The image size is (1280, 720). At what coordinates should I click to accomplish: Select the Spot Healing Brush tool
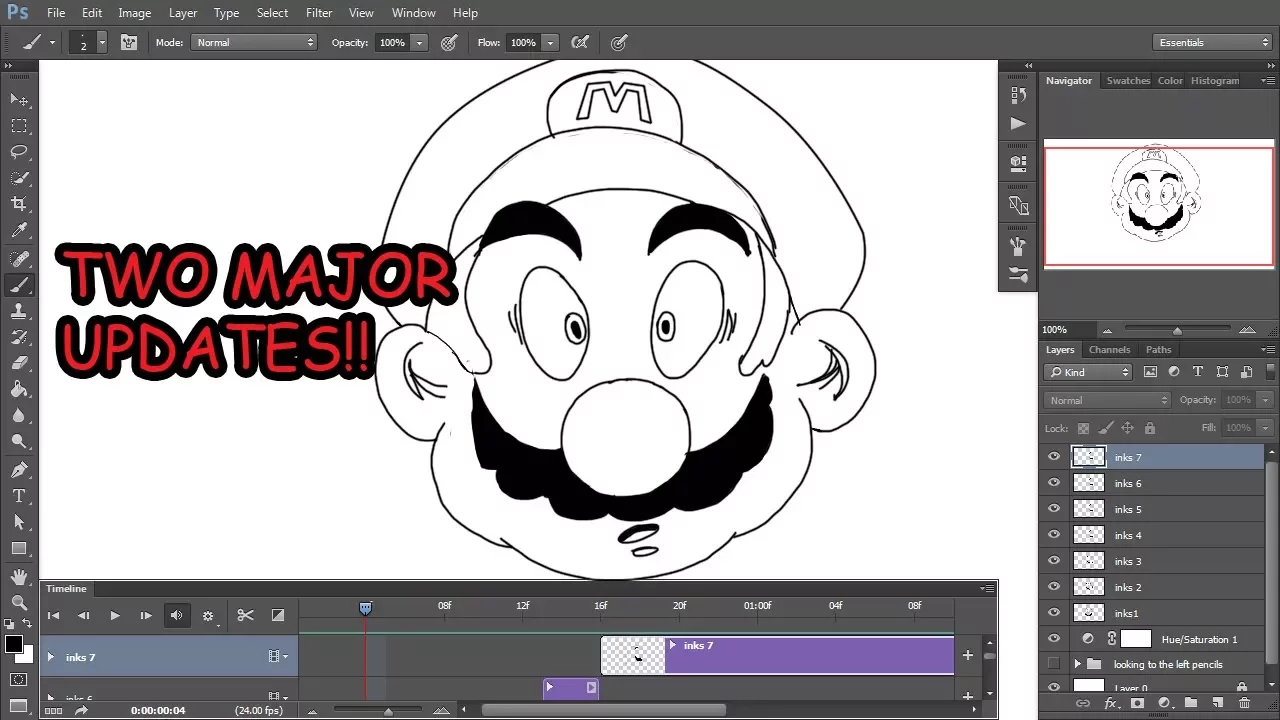pyautogui.click(x=19, y=259)
